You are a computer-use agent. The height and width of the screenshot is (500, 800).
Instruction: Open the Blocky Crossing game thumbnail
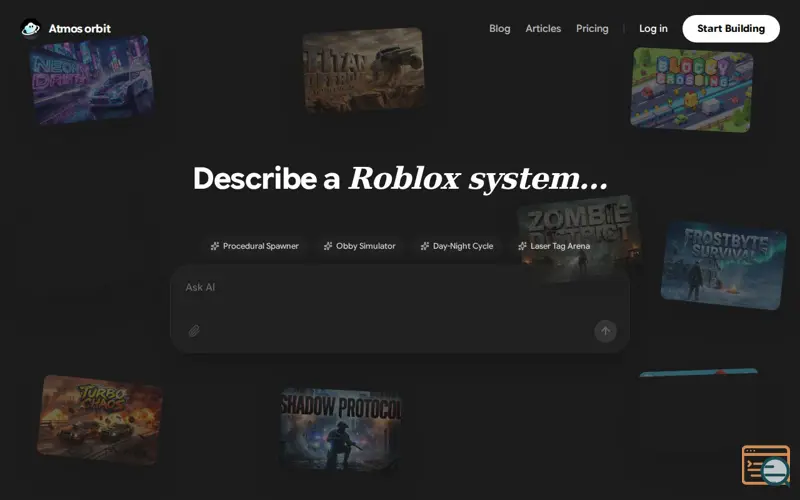click(x=692, y=89)
